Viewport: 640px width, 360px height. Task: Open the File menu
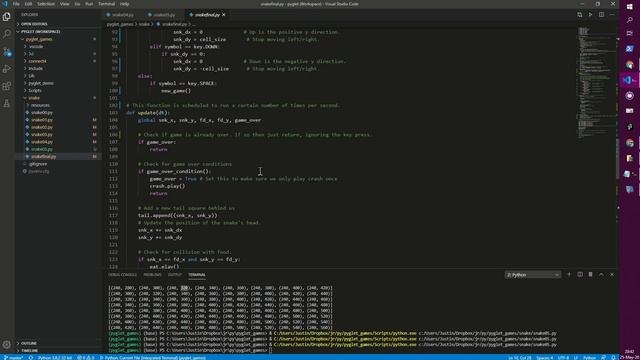(16, 4)
